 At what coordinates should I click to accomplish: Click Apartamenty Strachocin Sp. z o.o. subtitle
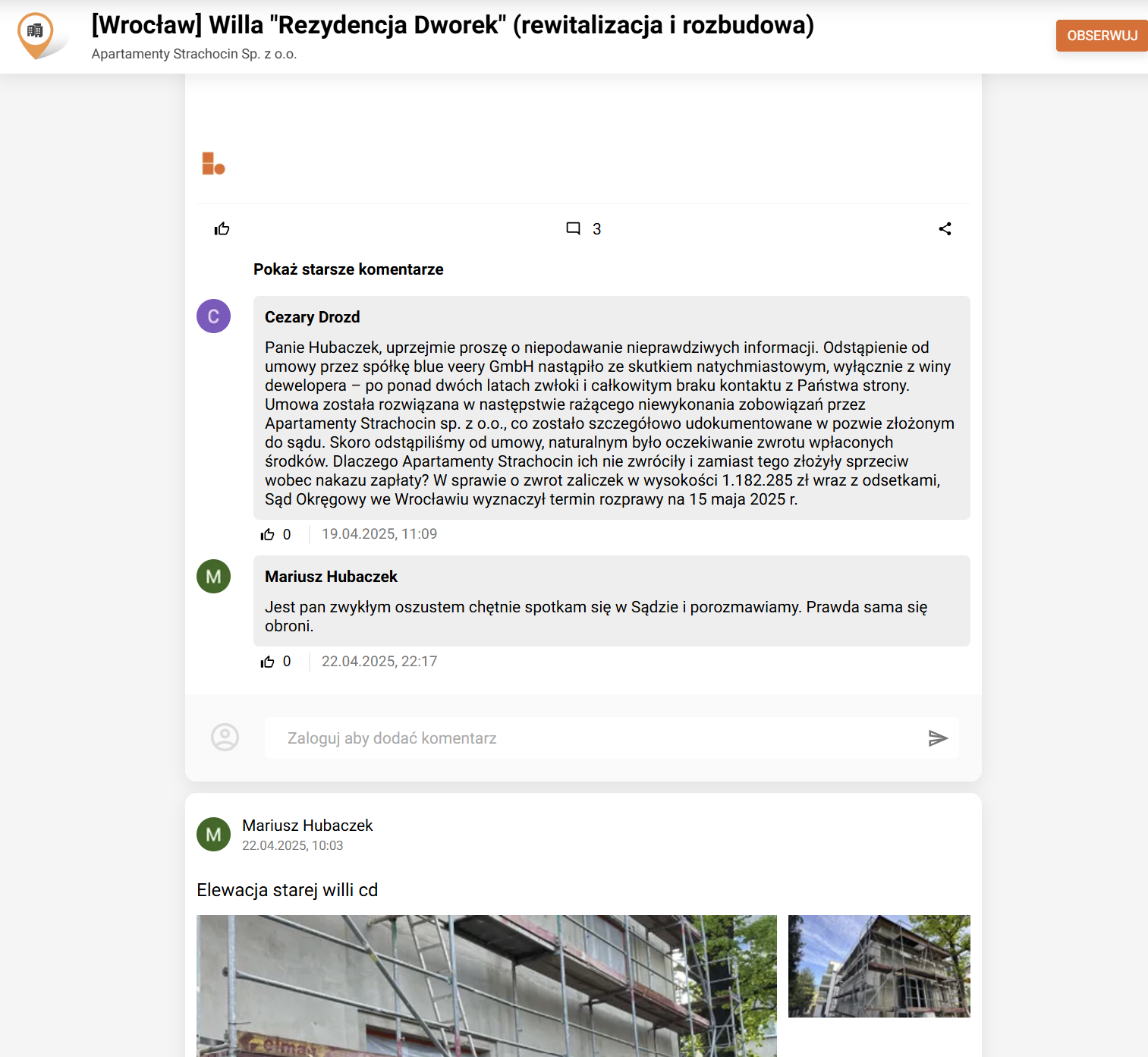point(194,54)
